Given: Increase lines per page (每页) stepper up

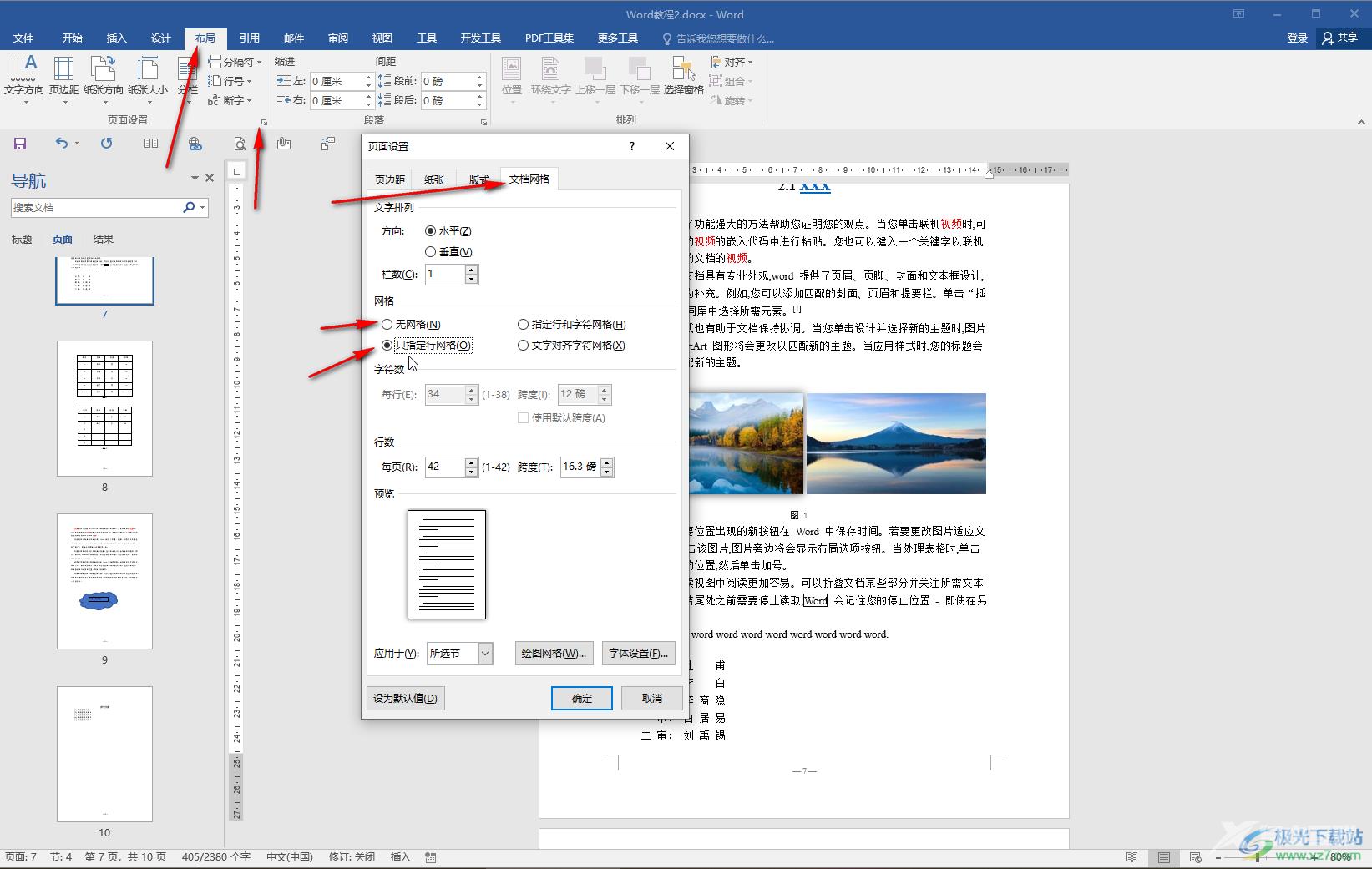Looking at the screenshot, I should (x=471, y=462).
